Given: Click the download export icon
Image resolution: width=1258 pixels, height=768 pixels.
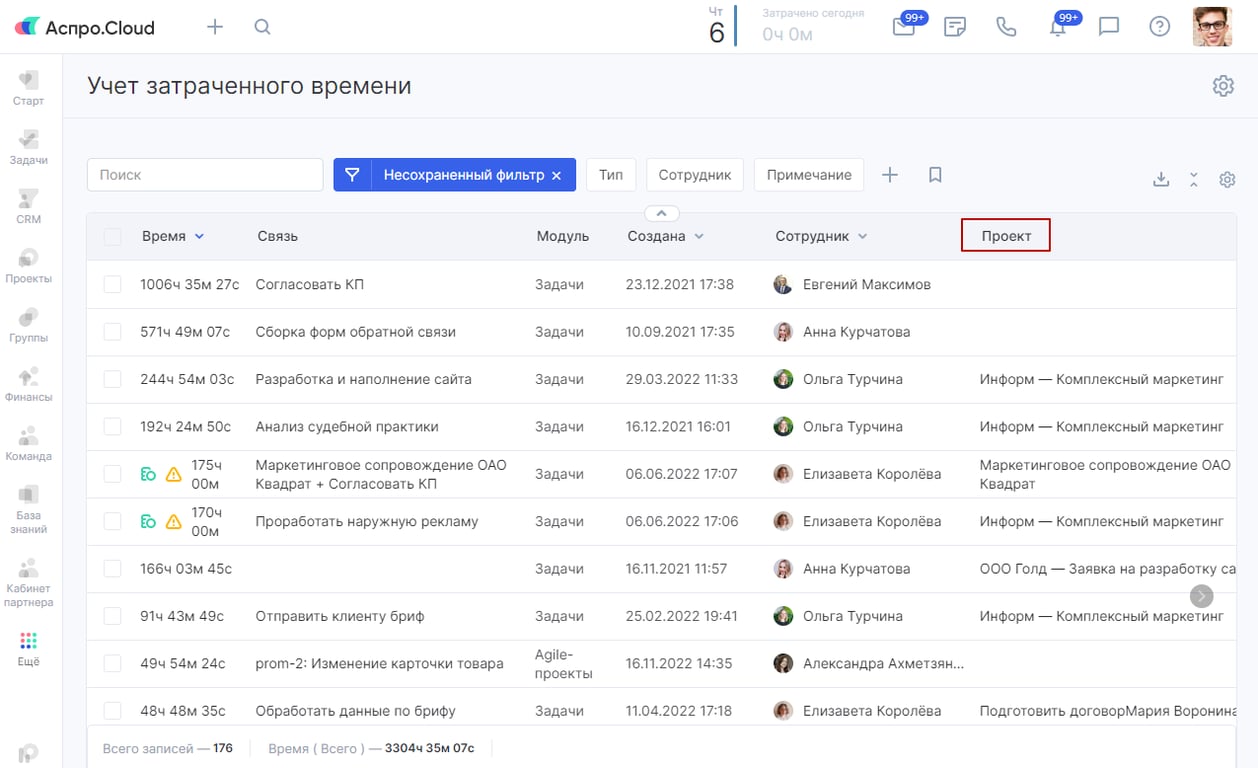Looking at the screenshot, I should click(1161, 180).
